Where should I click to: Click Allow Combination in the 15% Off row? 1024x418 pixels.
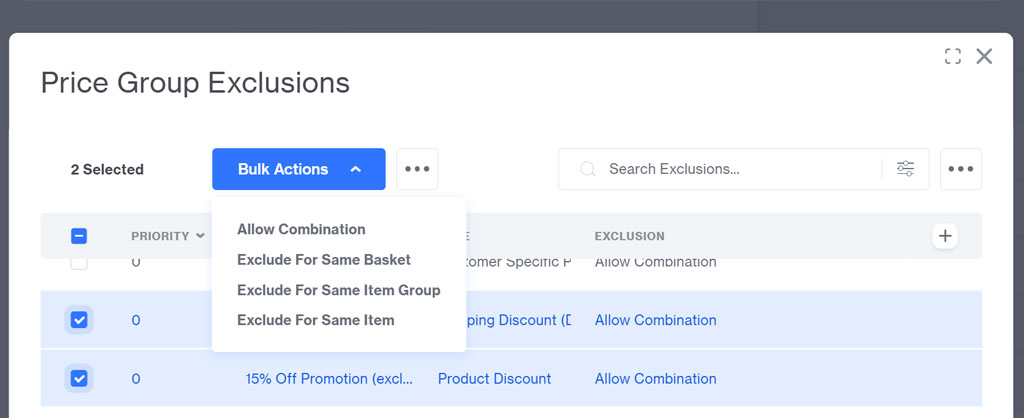[x=656, y=379]
